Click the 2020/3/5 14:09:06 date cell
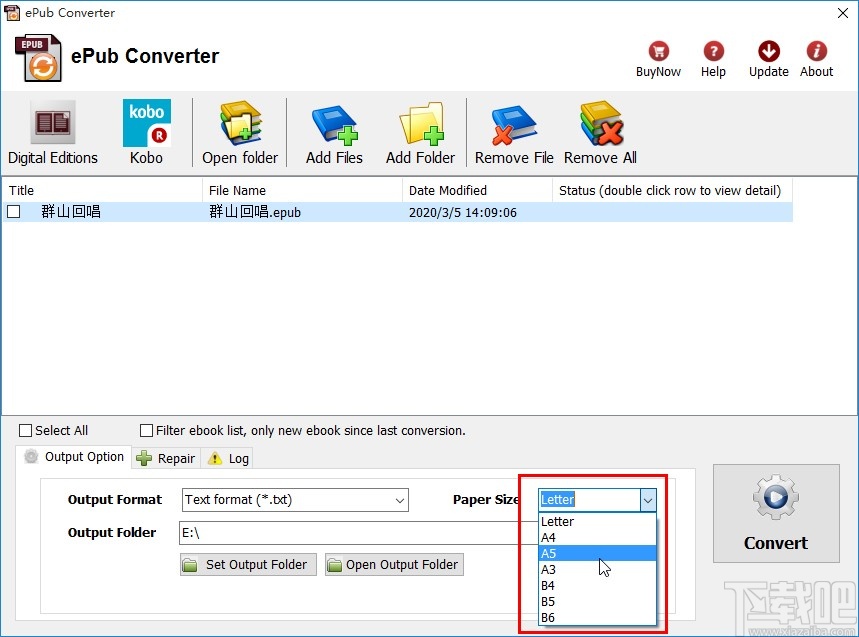This screenshot has height=637, width=859. 463,213
